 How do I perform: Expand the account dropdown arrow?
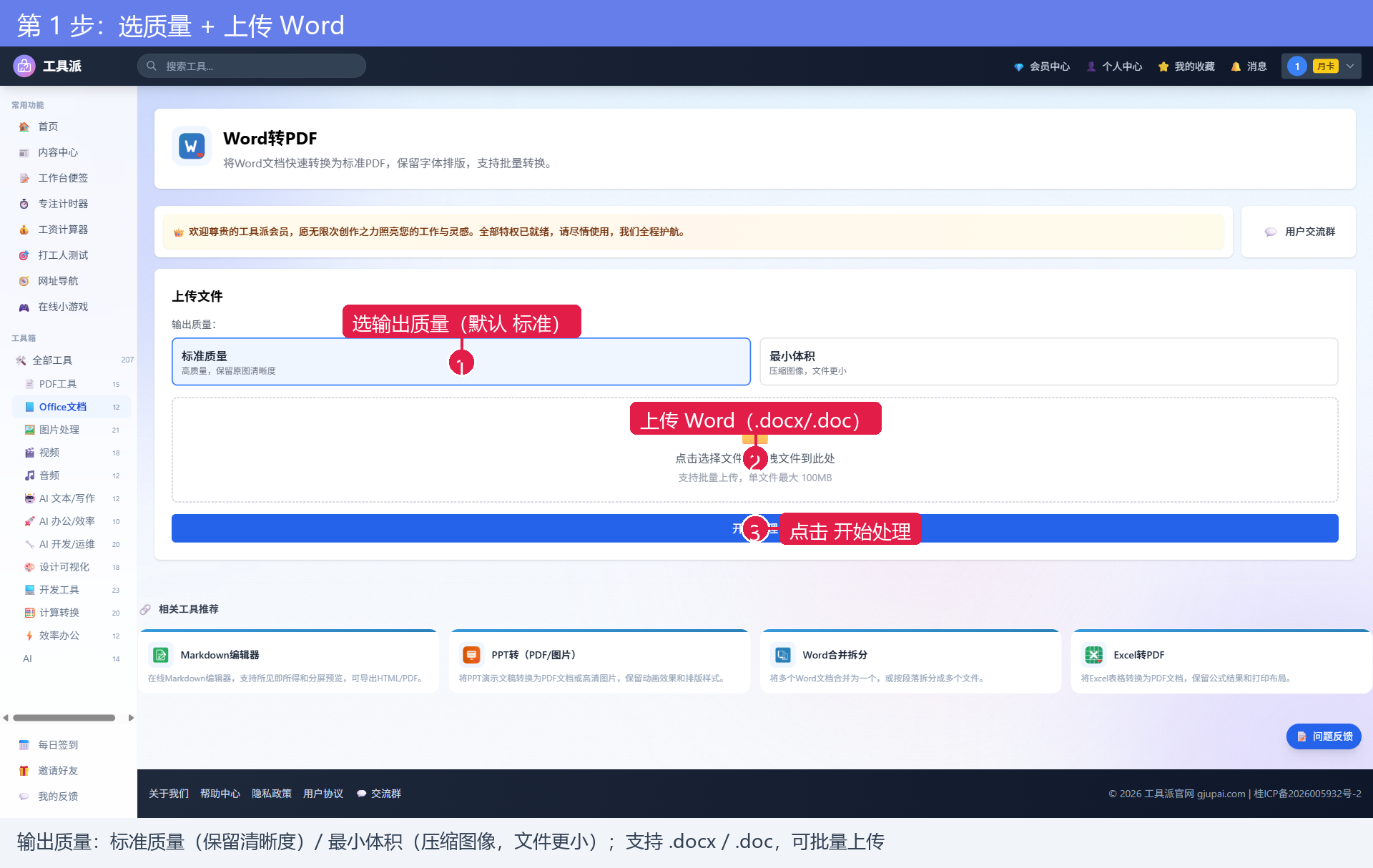[x=1350, y=66]
